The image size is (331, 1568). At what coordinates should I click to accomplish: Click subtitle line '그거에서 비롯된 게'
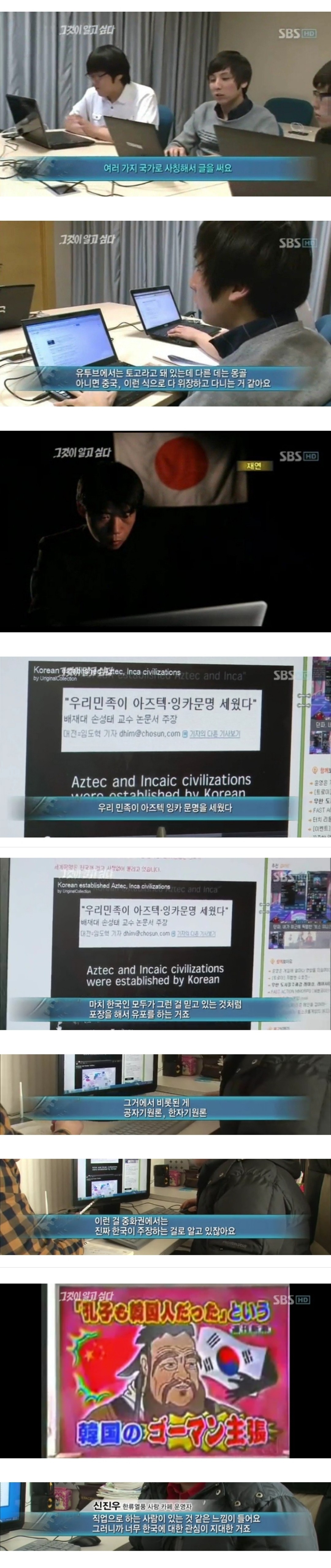(x=156, y=1102)
